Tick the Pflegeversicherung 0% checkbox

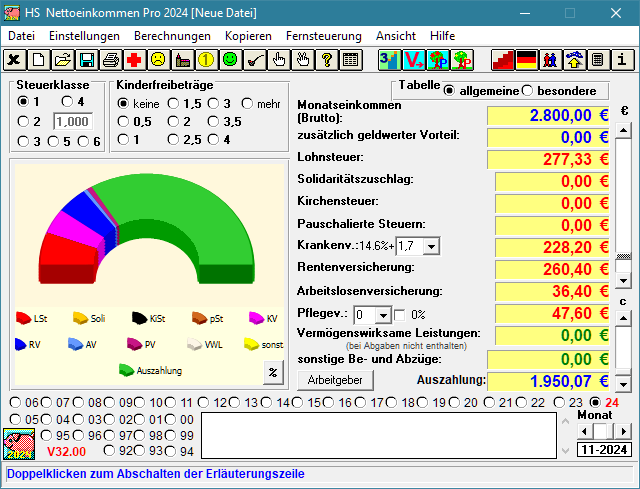point(400,315)
